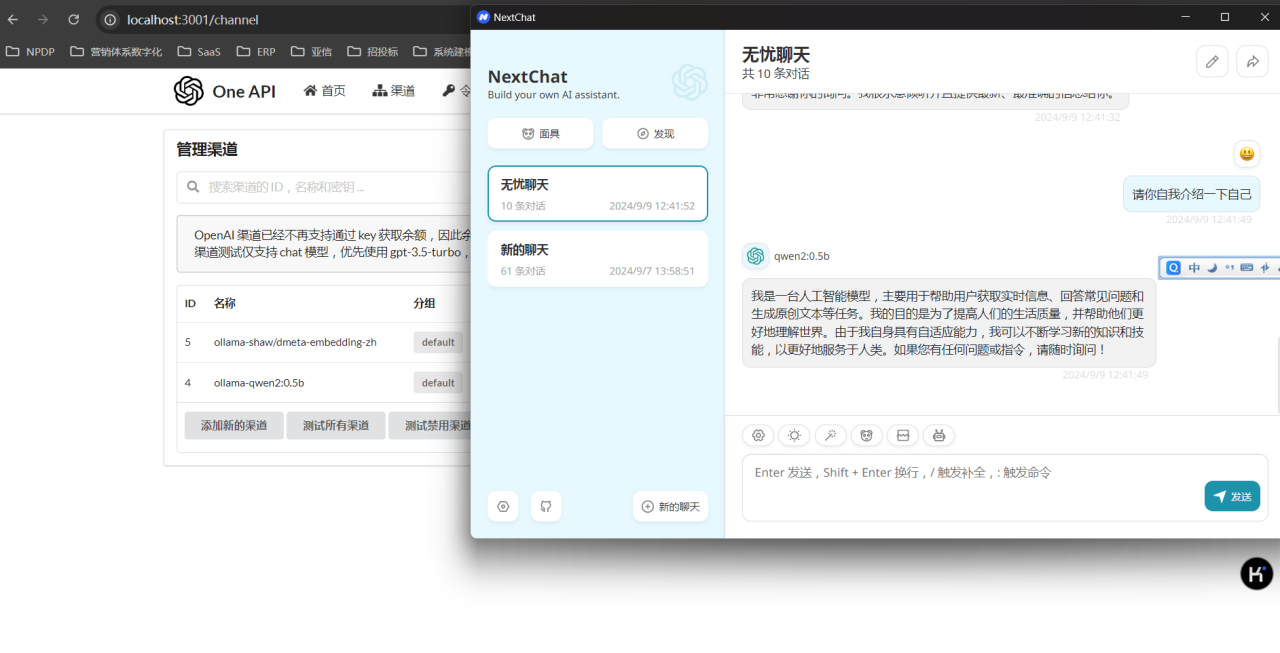Click browser address bar localhost:3001/channel
1280x653 pixels.
pyautogui.click(x=193, y=19)
